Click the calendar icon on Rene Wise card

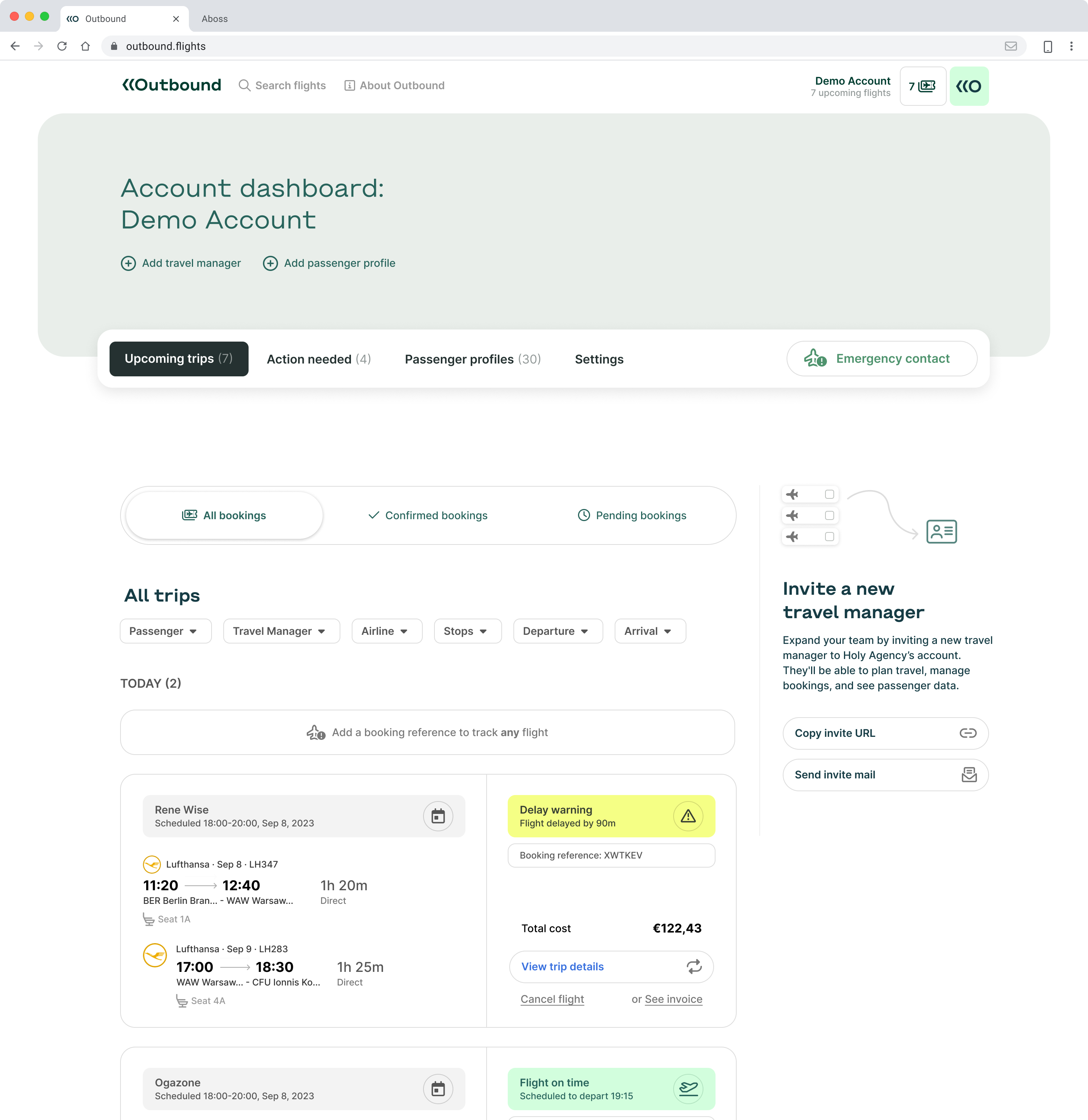click(438, 816)
